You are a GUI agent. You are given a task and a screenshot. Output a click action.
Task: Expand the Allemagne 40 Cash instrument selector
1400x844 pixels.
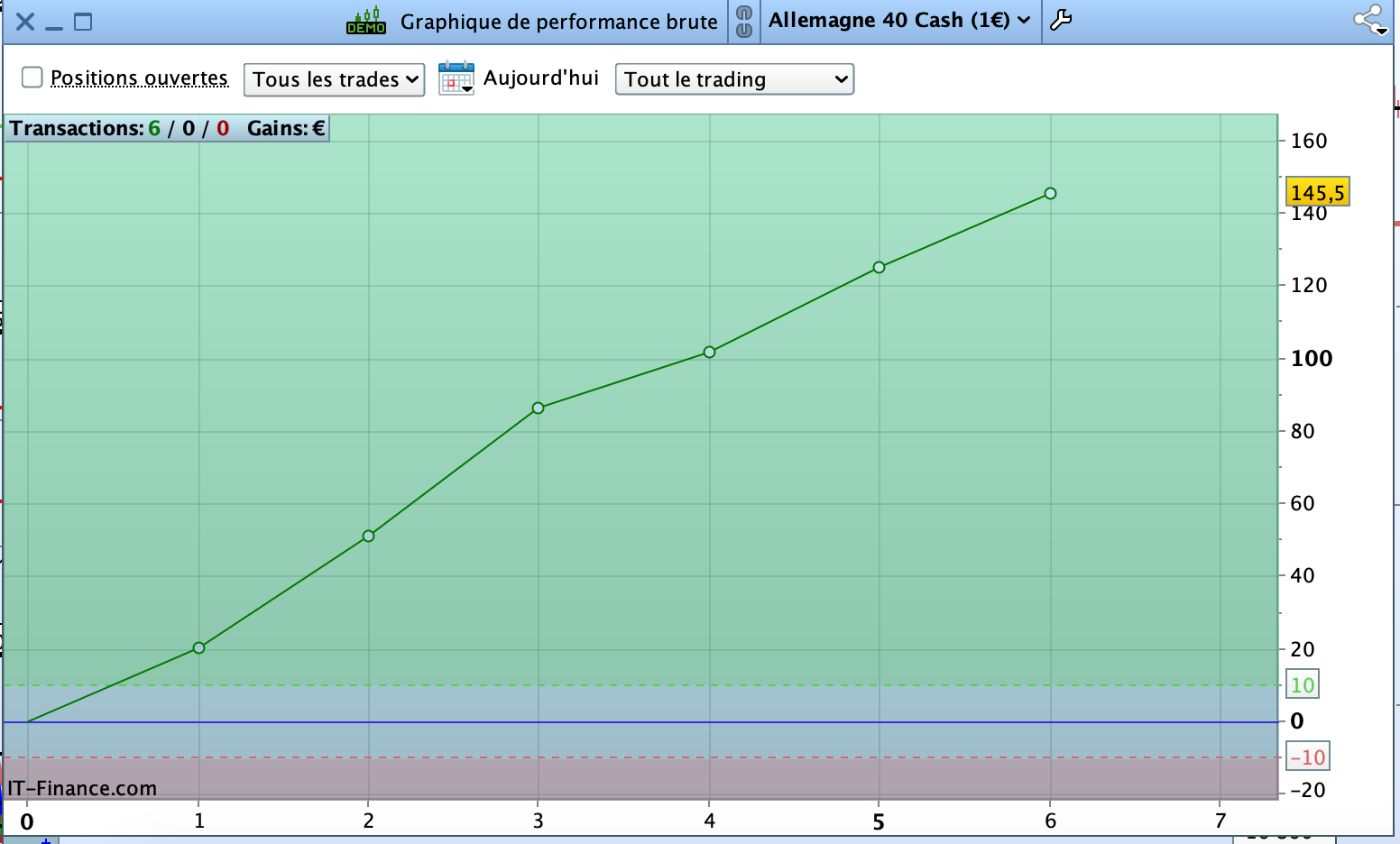pyautogui.click(x=899, y=20)
